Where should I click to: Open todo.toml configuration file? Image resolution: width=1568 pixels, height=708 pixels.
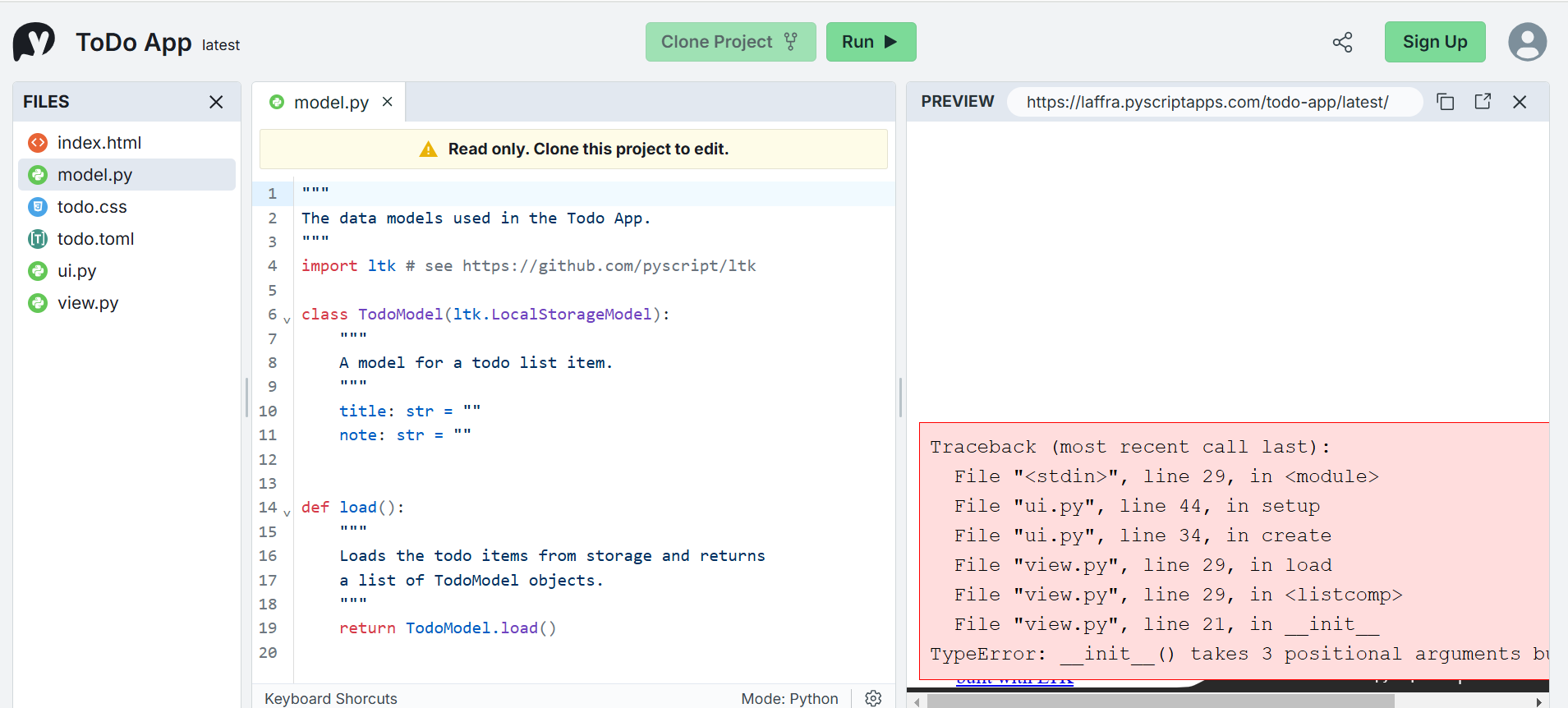point(95,239)
